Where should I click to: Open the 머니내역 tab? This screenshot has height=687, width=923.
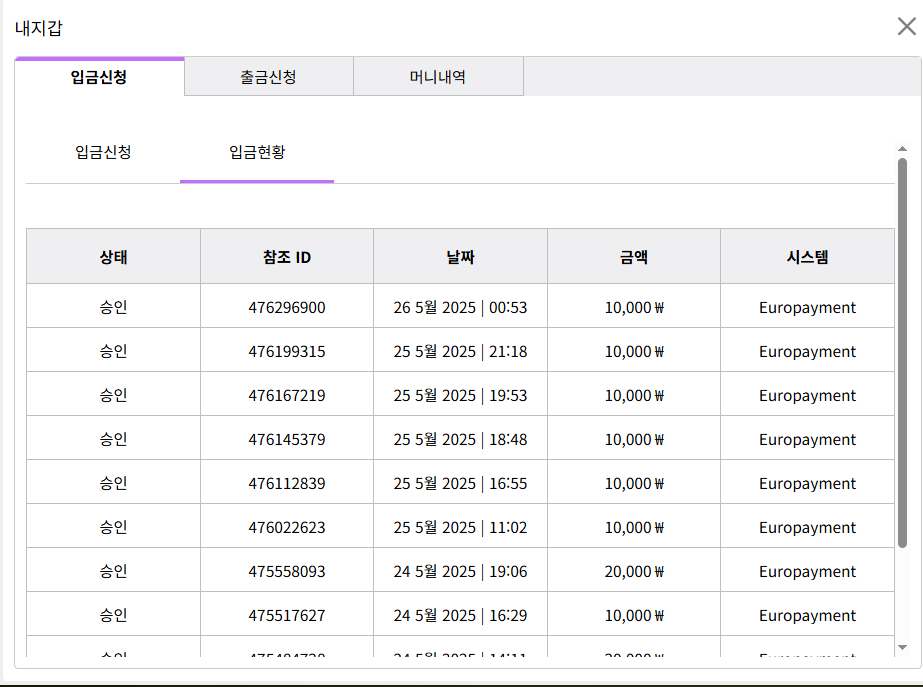(438, 77)
